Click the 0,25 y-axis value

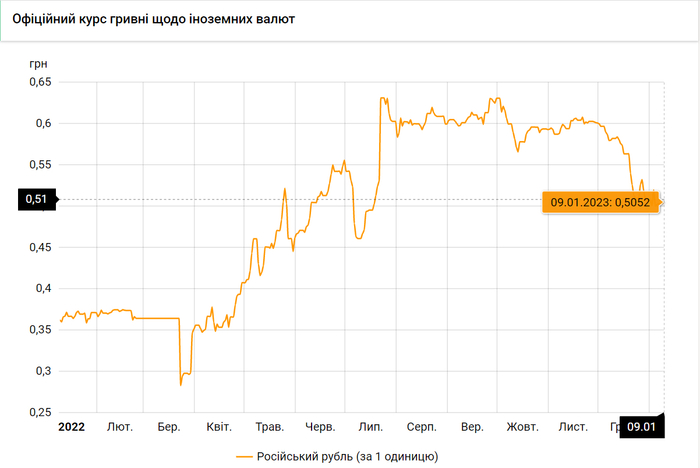35,412
